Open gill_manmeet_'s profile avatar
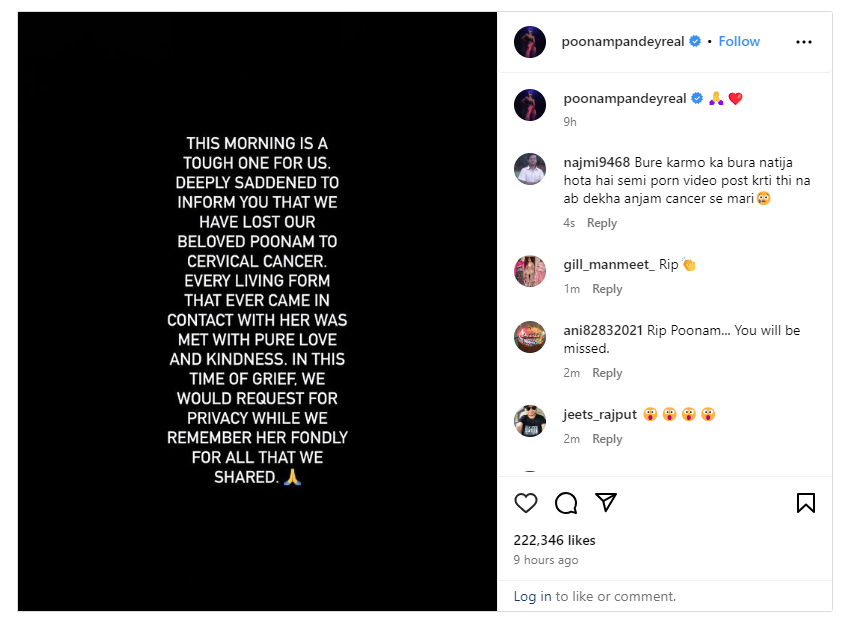 tap(530, 271)
